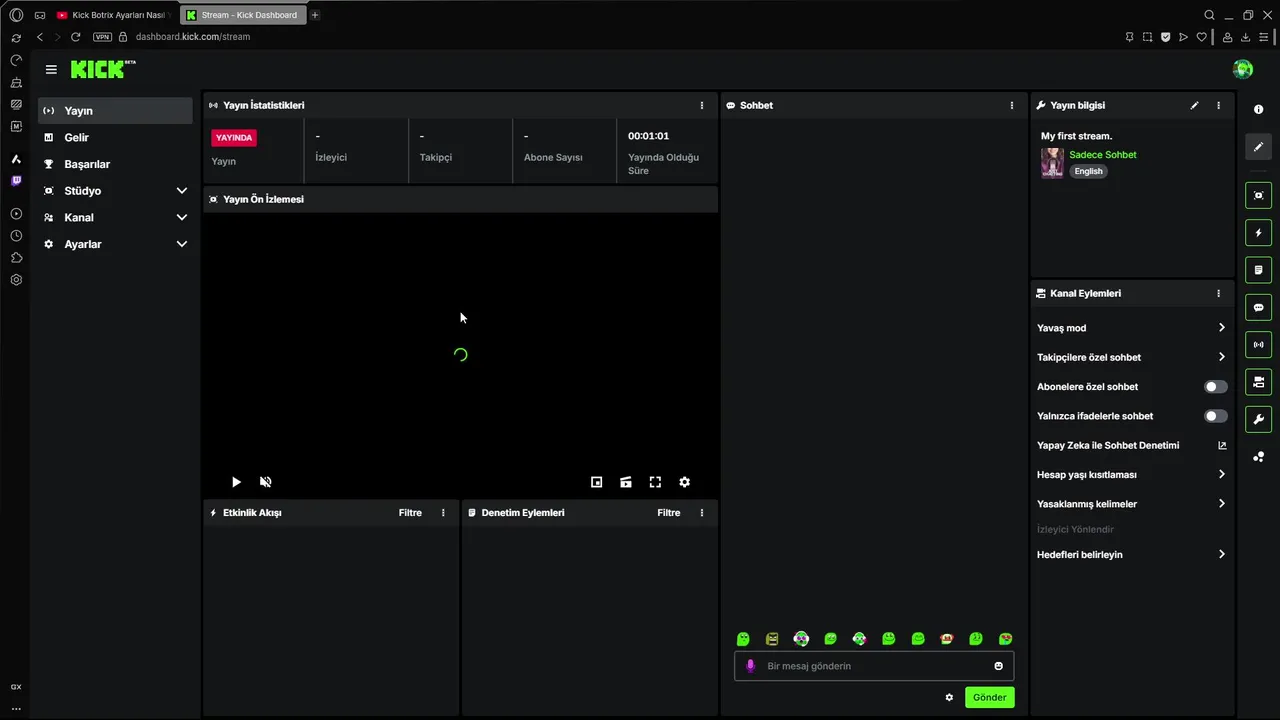This screenshot has width=1280, height=720.
Task: Toggle the wrench stream info widget icon
Action: click(1258, 419)
